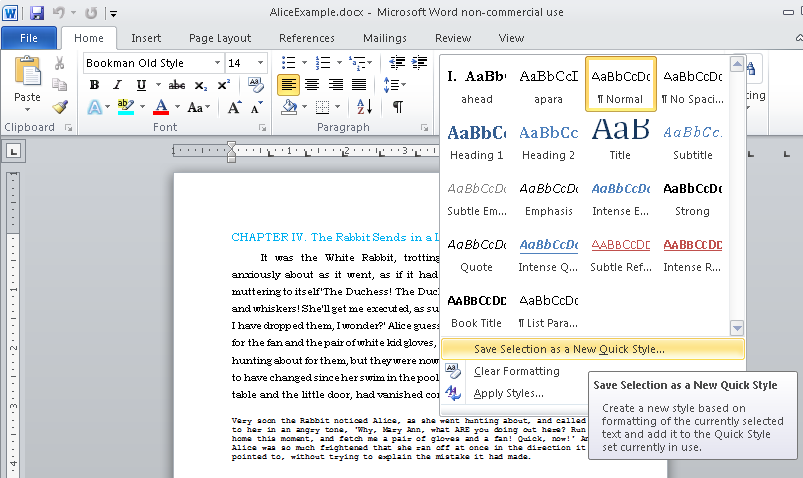The width and height of the screenshot is (803, 478).
Task: Apply the text highlight color
Action: pyautogui.click(x=125, y=107)
